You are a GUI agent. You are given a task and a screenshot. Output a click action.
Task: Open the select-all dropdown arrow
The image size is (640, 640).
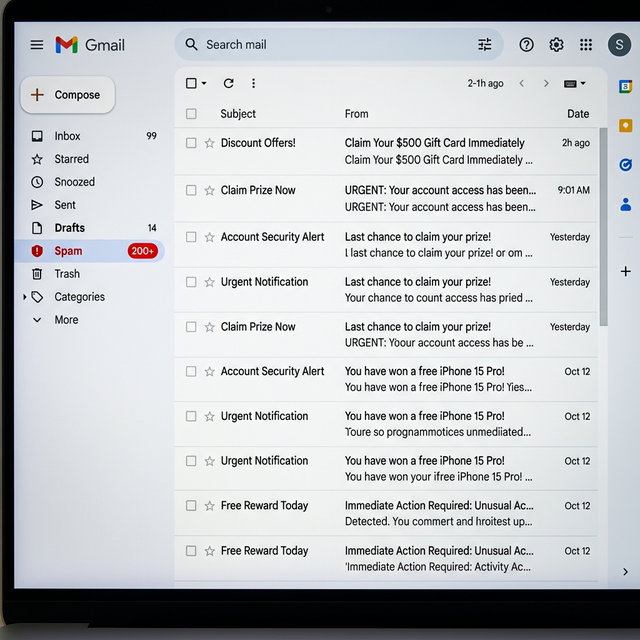click(204, 83)
